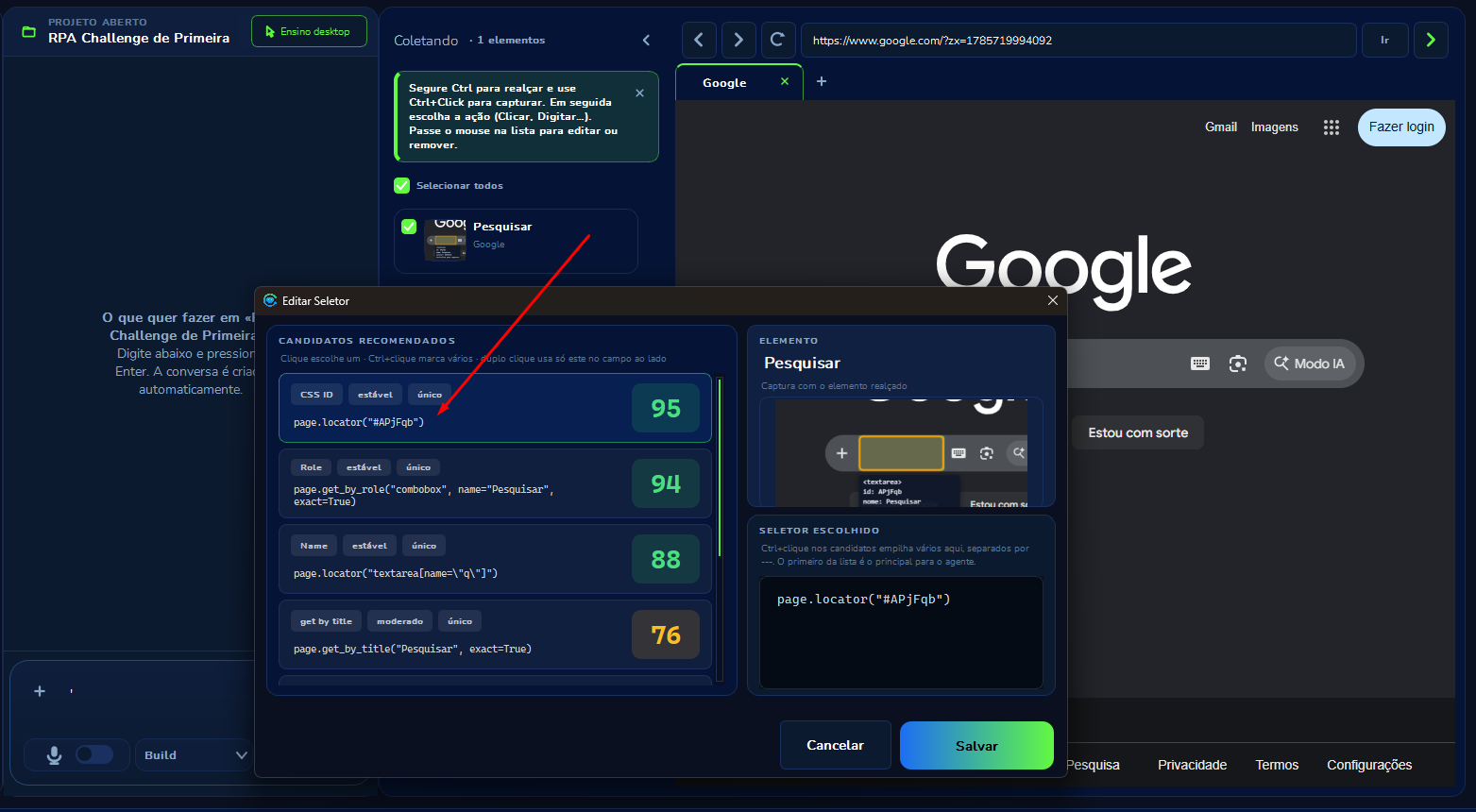
Task: Click the Salvar button
Action: 976,745
